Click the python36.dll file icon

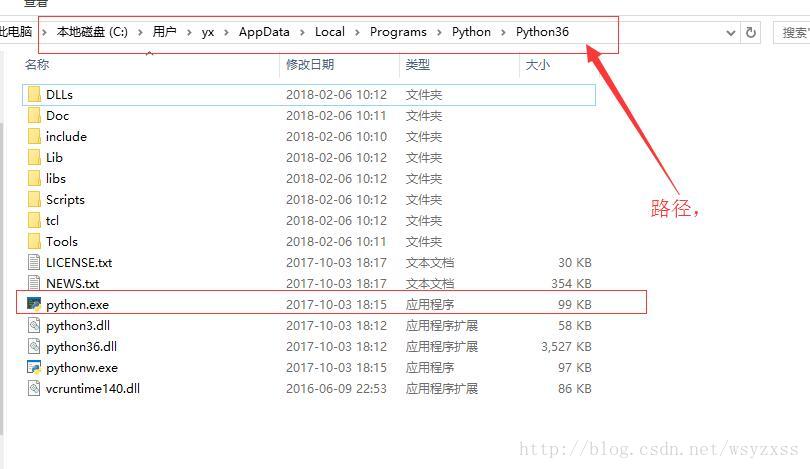34,347
